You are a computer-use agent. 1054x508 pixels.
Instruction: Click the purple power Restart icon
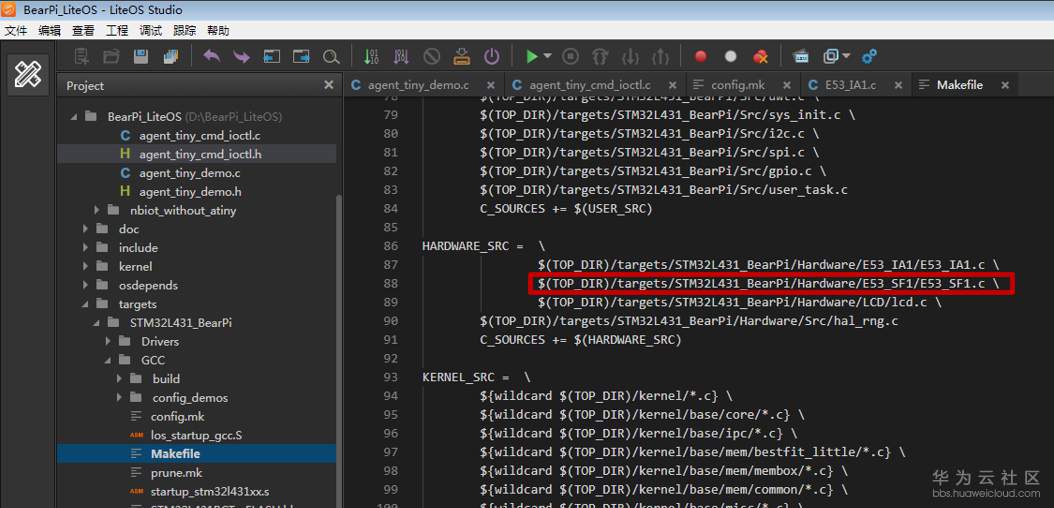[x=492, y=57]
